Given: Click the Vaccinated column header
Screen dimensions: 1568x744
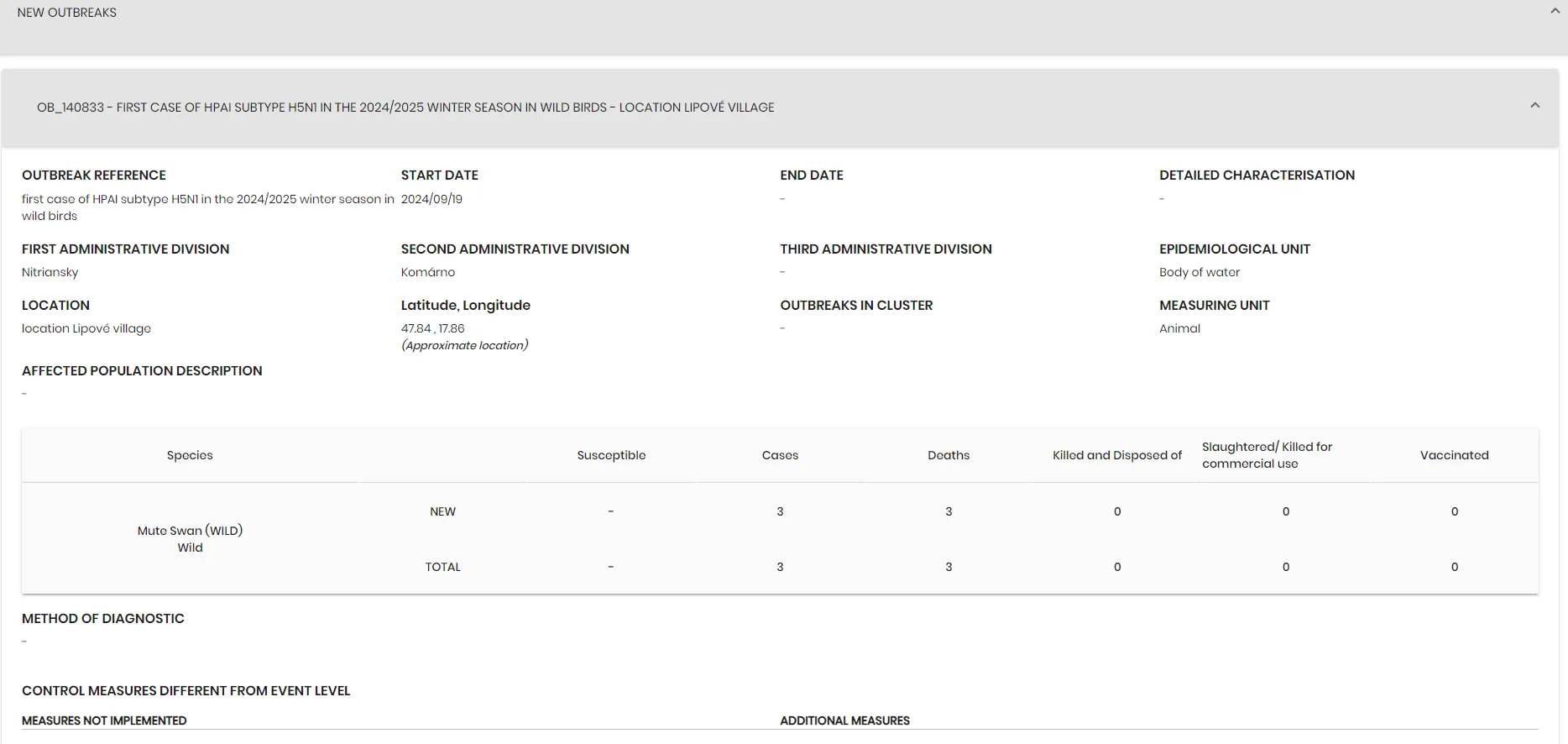Looking at the screenshot, I should tap(1455, 455).
